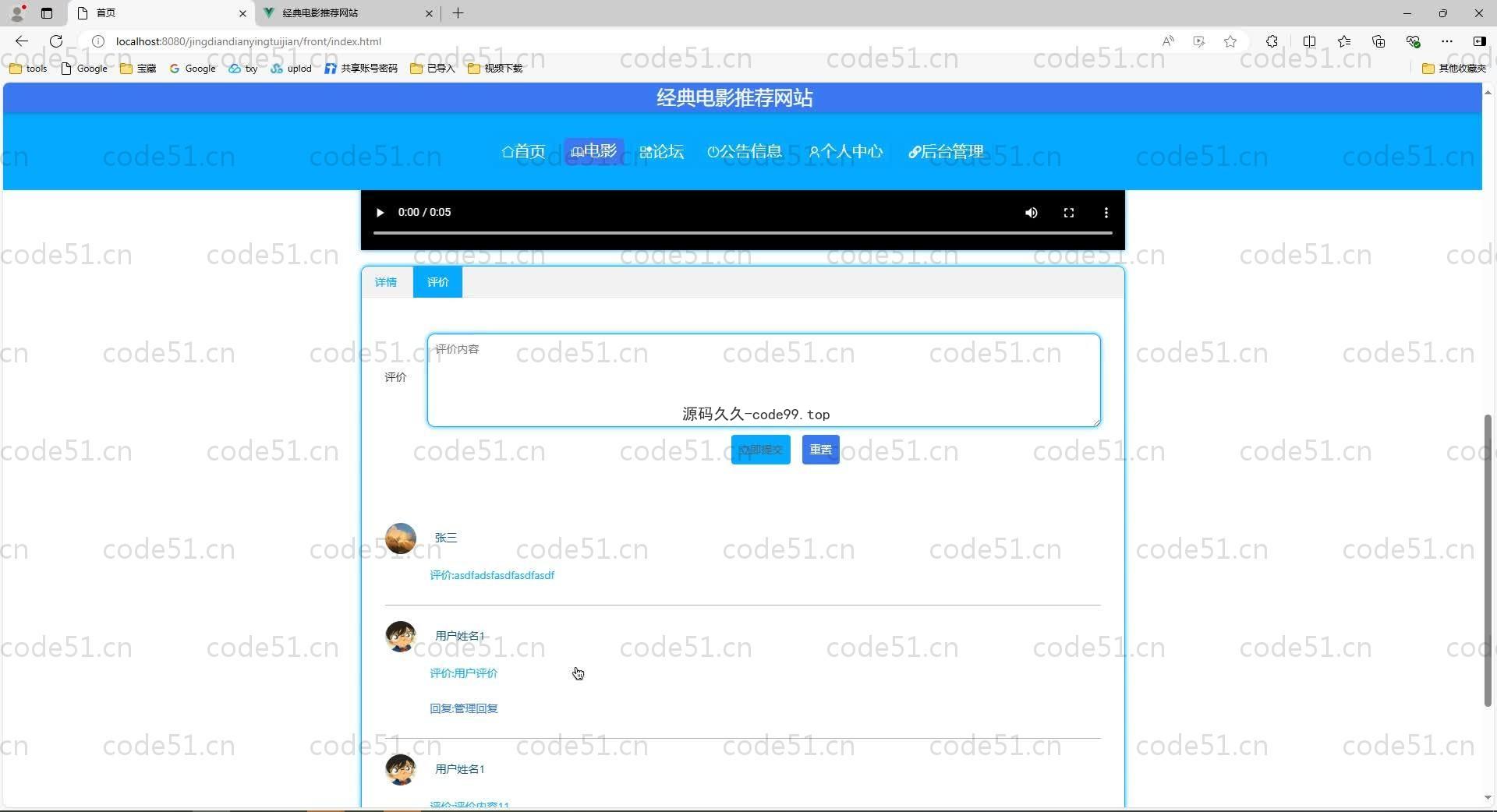This screenshot has width=1497, height=812.
Task: Click 回复:管理回复 text
Action: tap(464, 709)
